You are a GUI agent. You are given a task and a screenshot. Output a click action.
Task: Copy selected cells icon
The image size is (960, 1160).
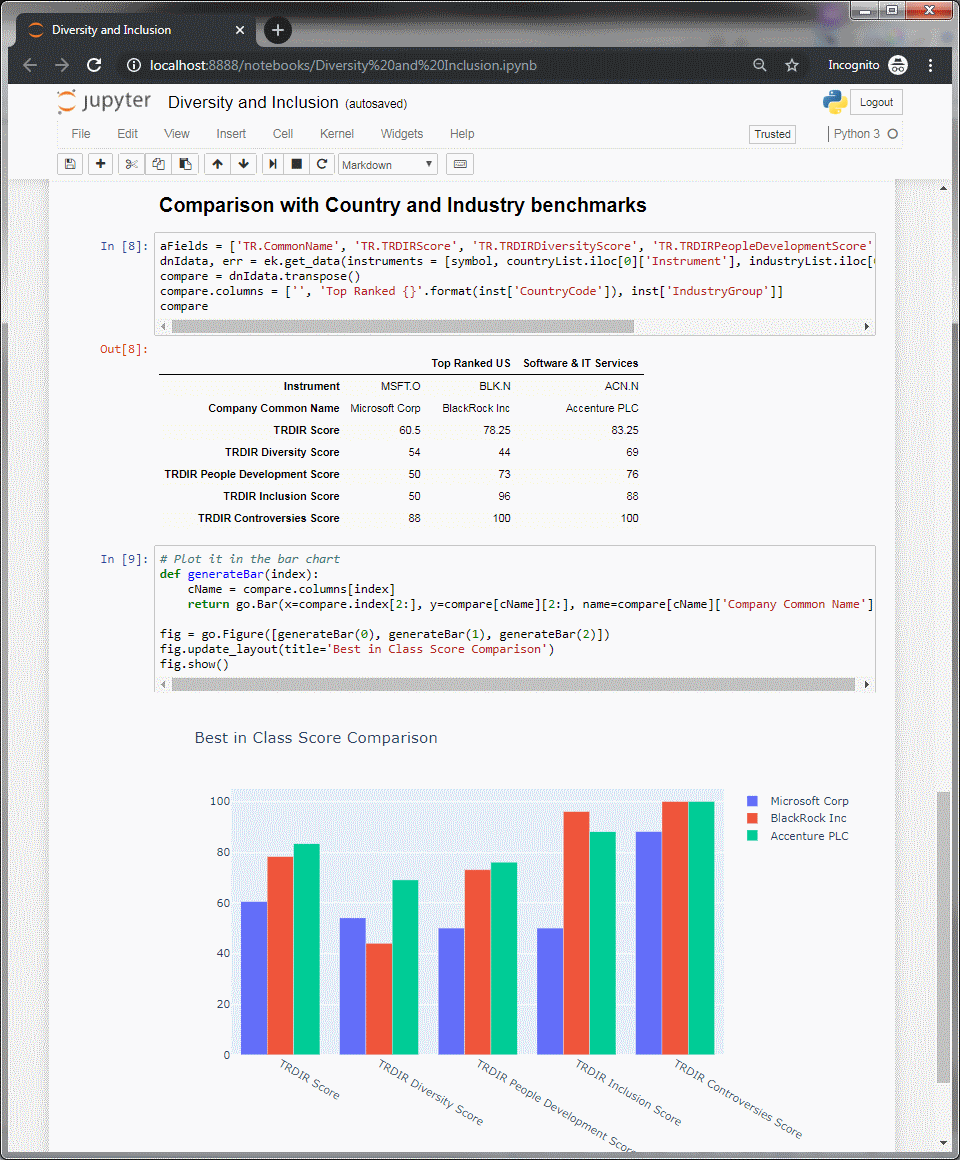158,164
